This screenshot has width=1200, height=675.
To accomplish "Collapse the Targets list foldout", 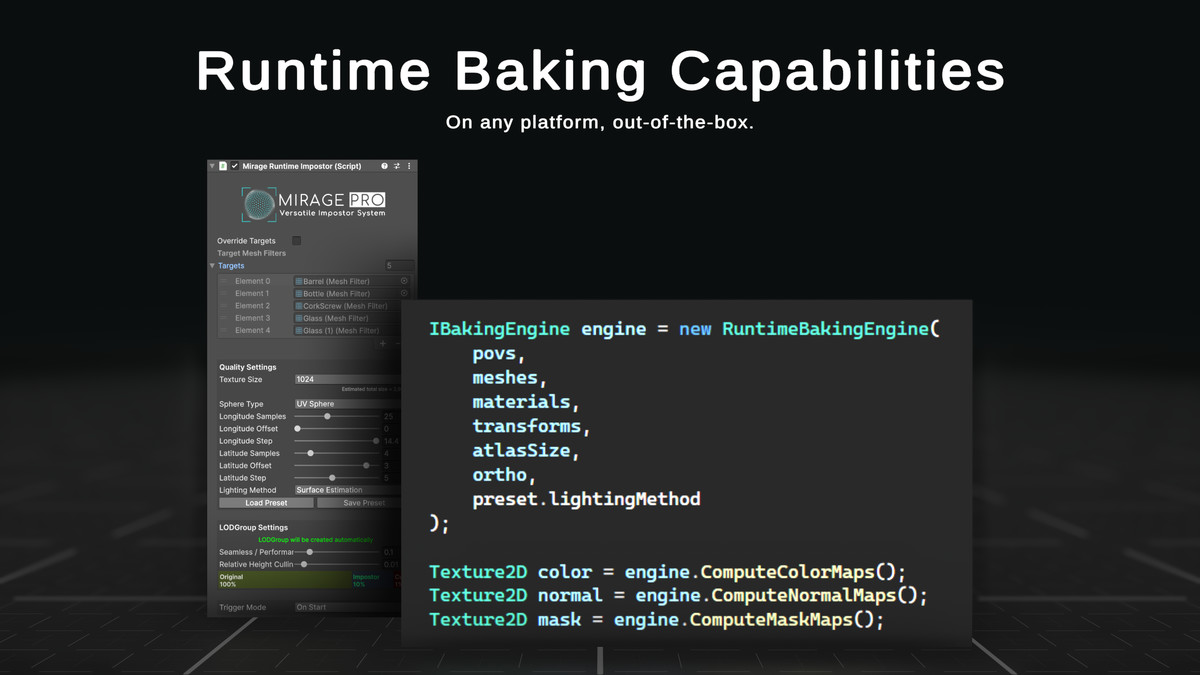I will tap(211, 266).
